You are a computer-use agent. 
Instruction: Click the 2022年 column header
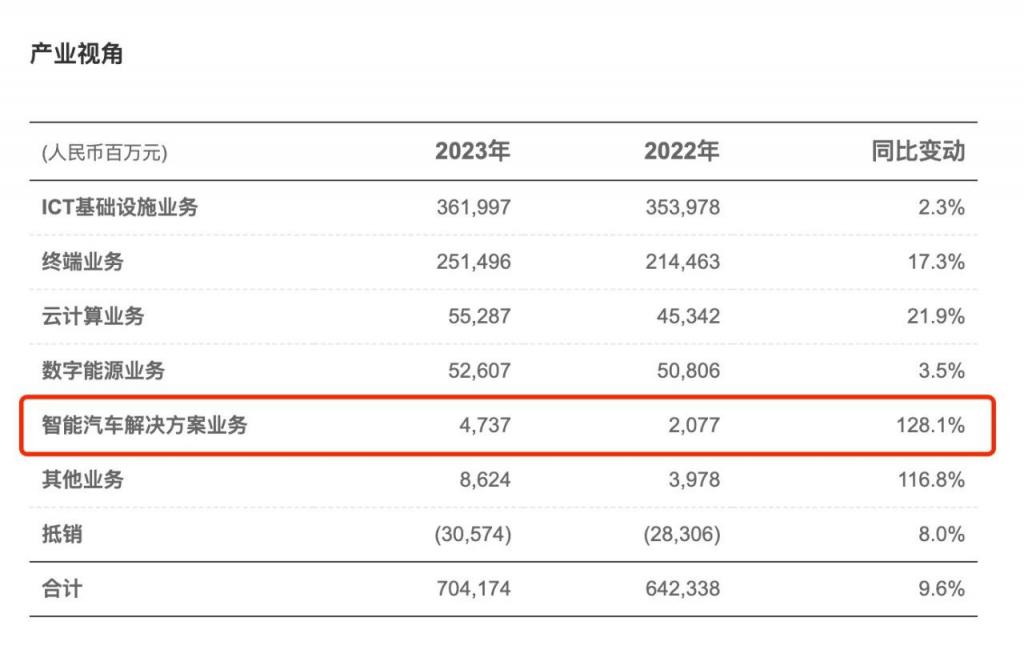click(681, 152)
